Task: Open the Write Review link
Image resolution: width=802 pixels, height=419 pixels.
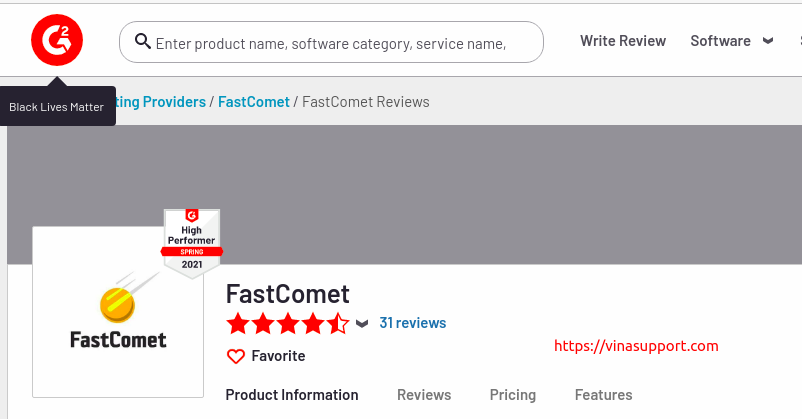Action: tap(622, 41)
